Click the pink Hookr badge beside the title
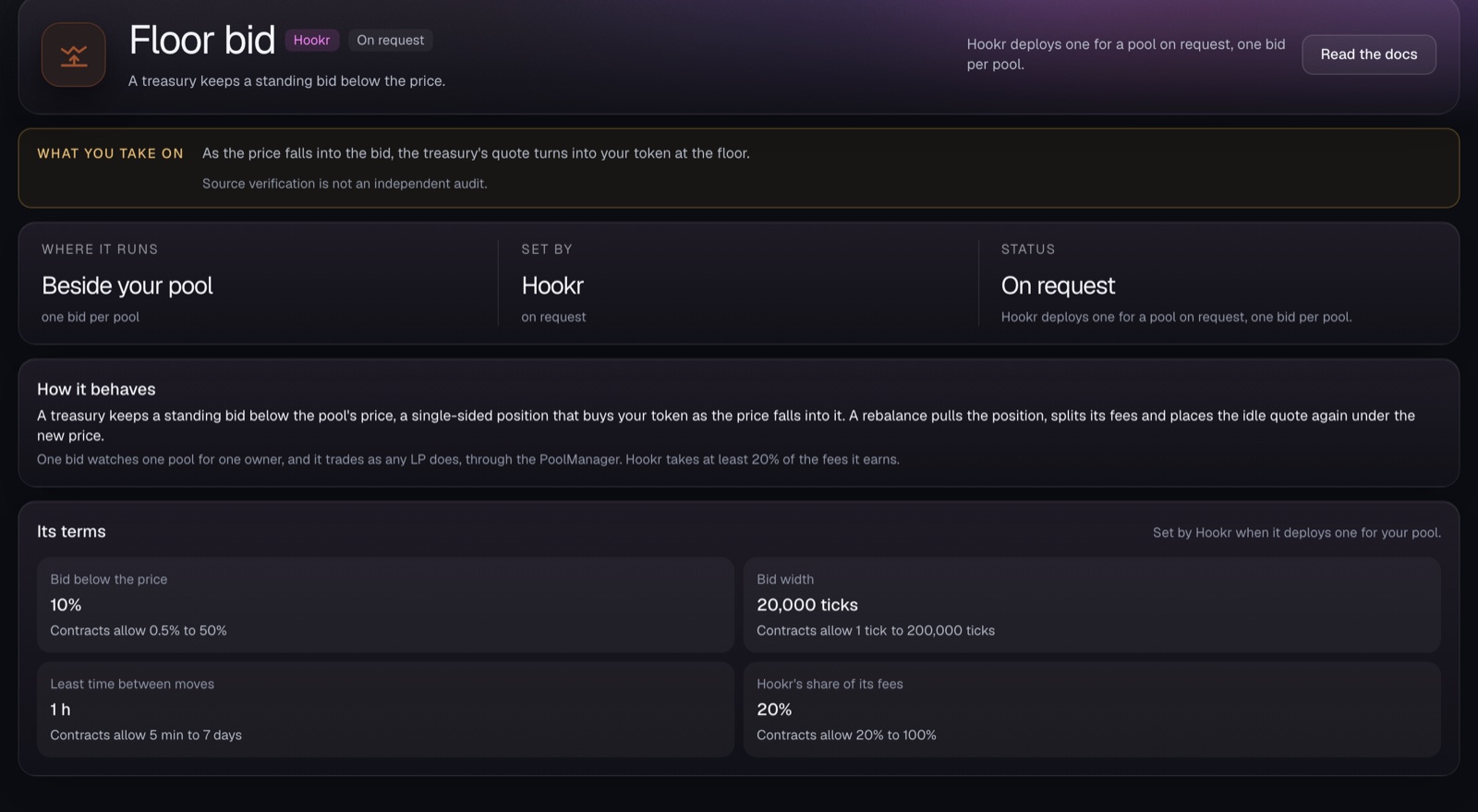The height and width of the screenshot is (812, 1478). pos(311,41)
